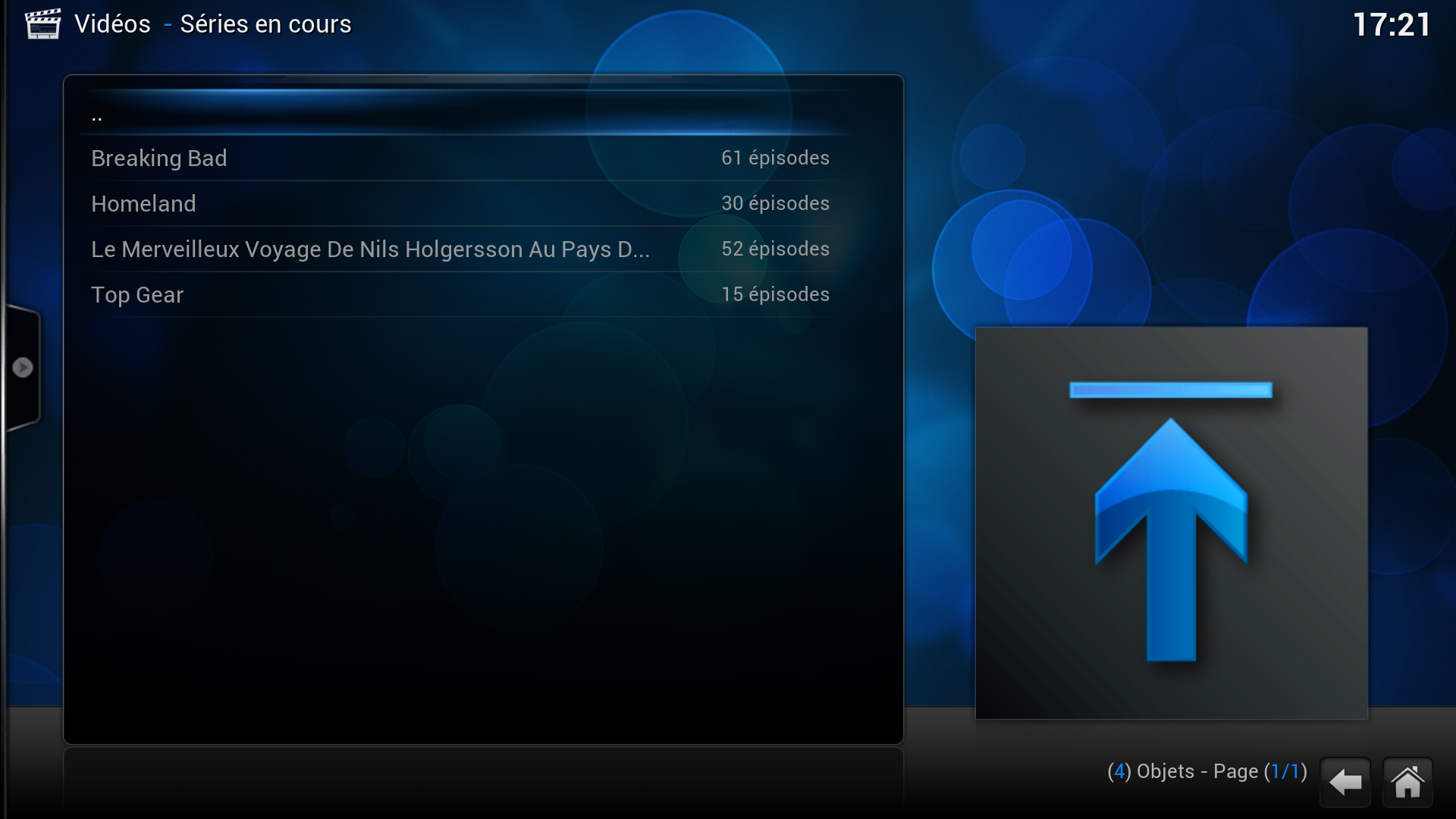The height and width of the screenshot is (819, 1456).
Task: Click the circular arrow on side tab
Action: click(x=23, y=368)
